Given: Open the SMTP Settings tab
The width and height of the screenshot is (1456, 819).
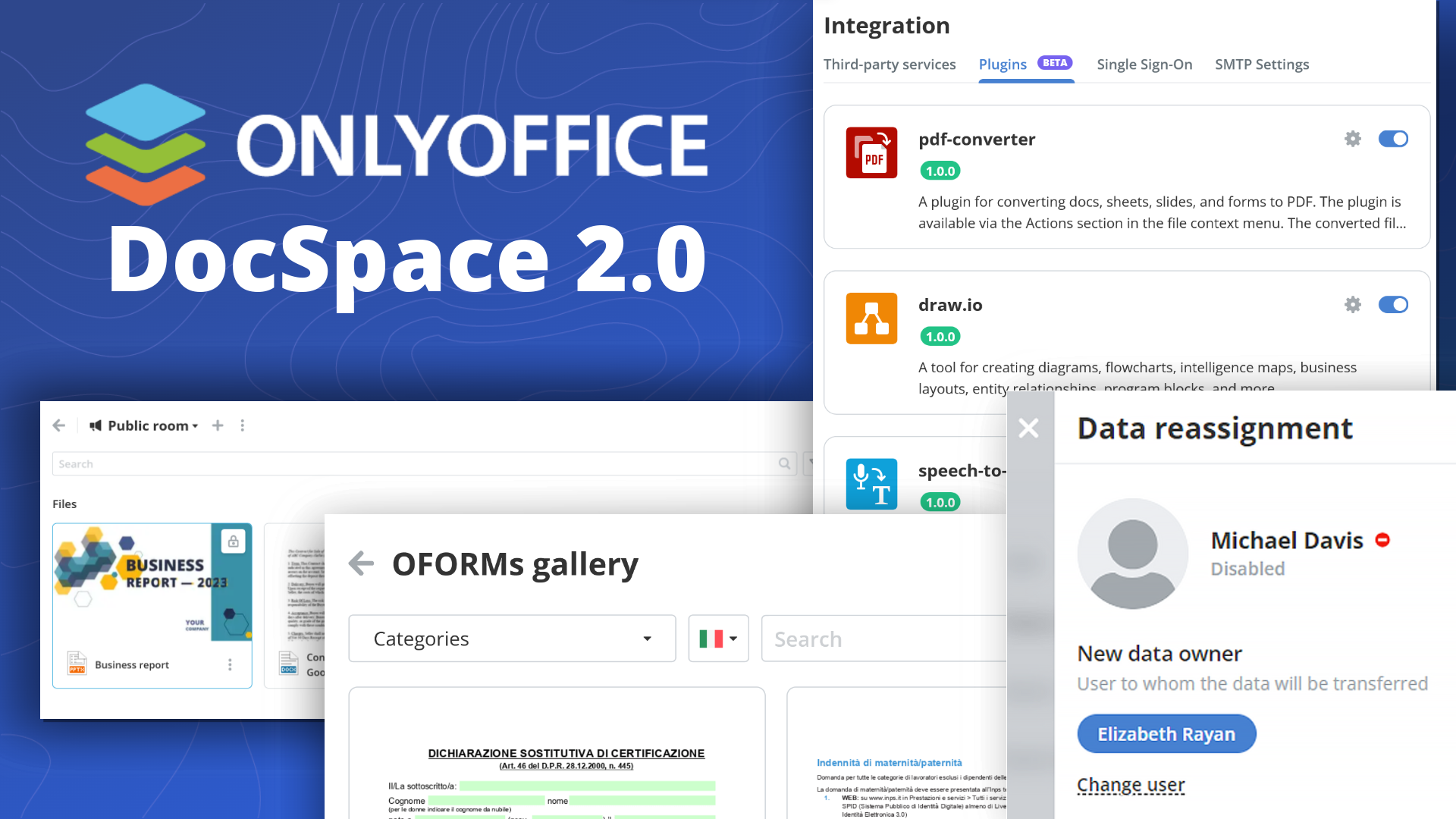Looking at the screenshot, I should pos(1262,64).
